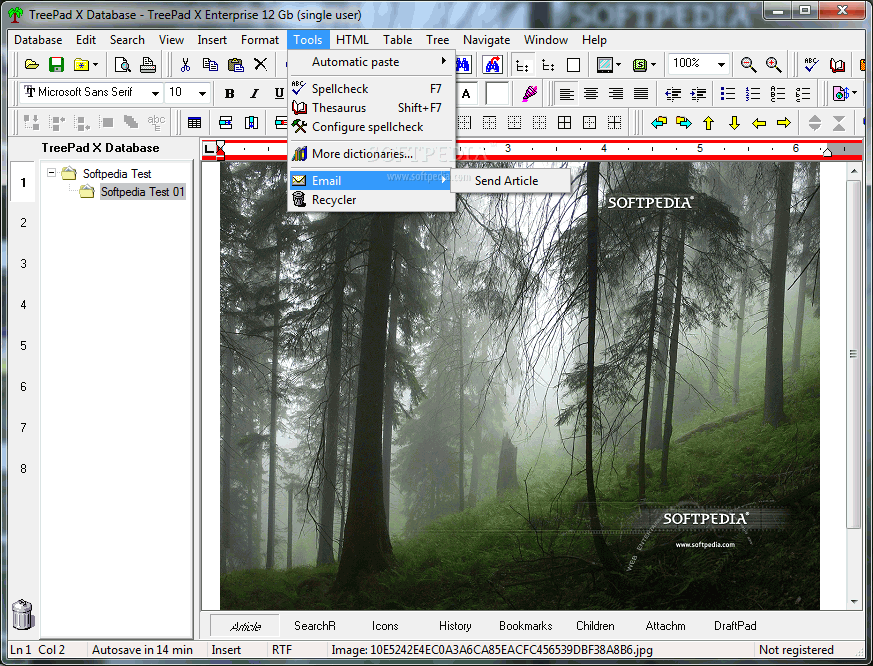Zoom out with the minus magnifier icon

coord(748,65)
